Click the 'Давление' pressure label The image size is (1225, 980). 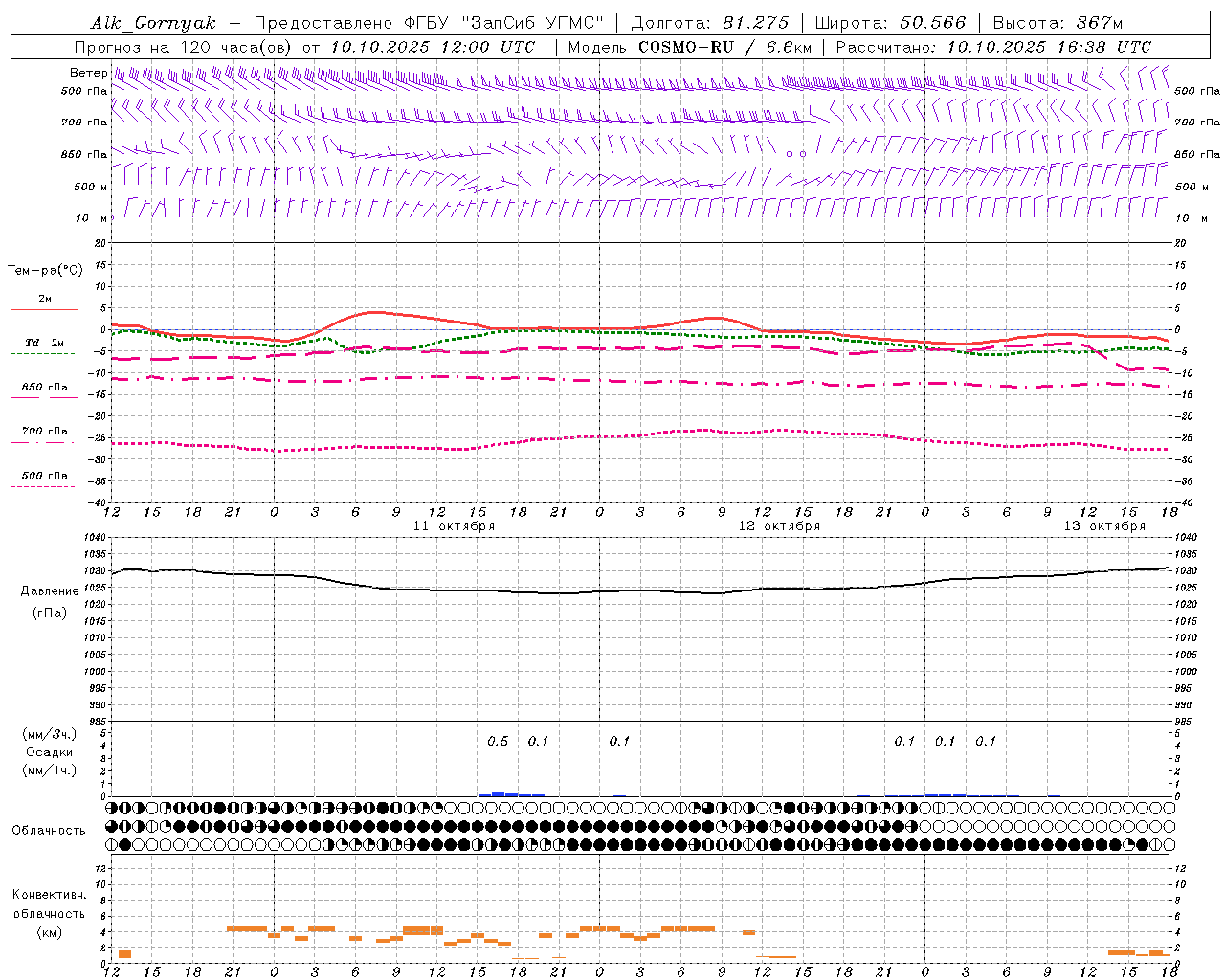point(49,591)
